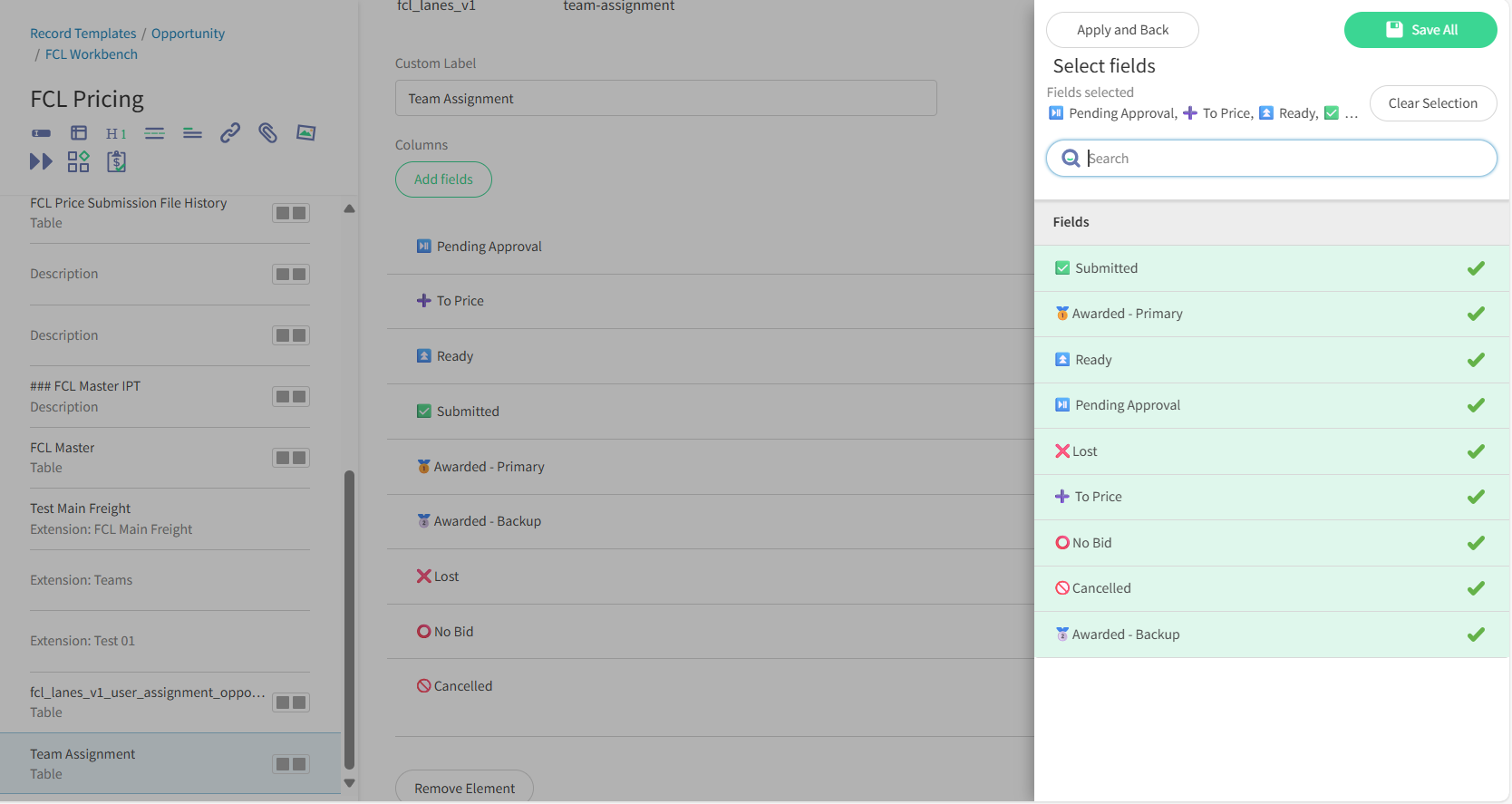Add the widgets grid element
The height and width of the screenshot is (804, 1512).
tap(79, 161)
